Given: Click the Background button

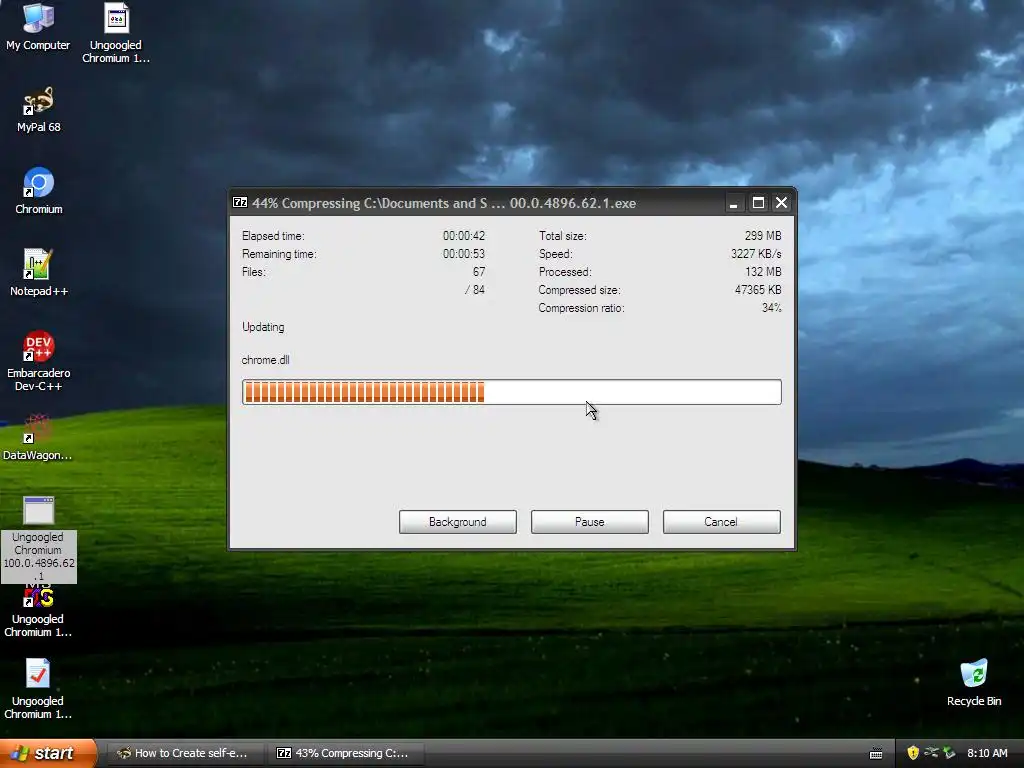Looking at the screenshot, I should coord(458,522).
